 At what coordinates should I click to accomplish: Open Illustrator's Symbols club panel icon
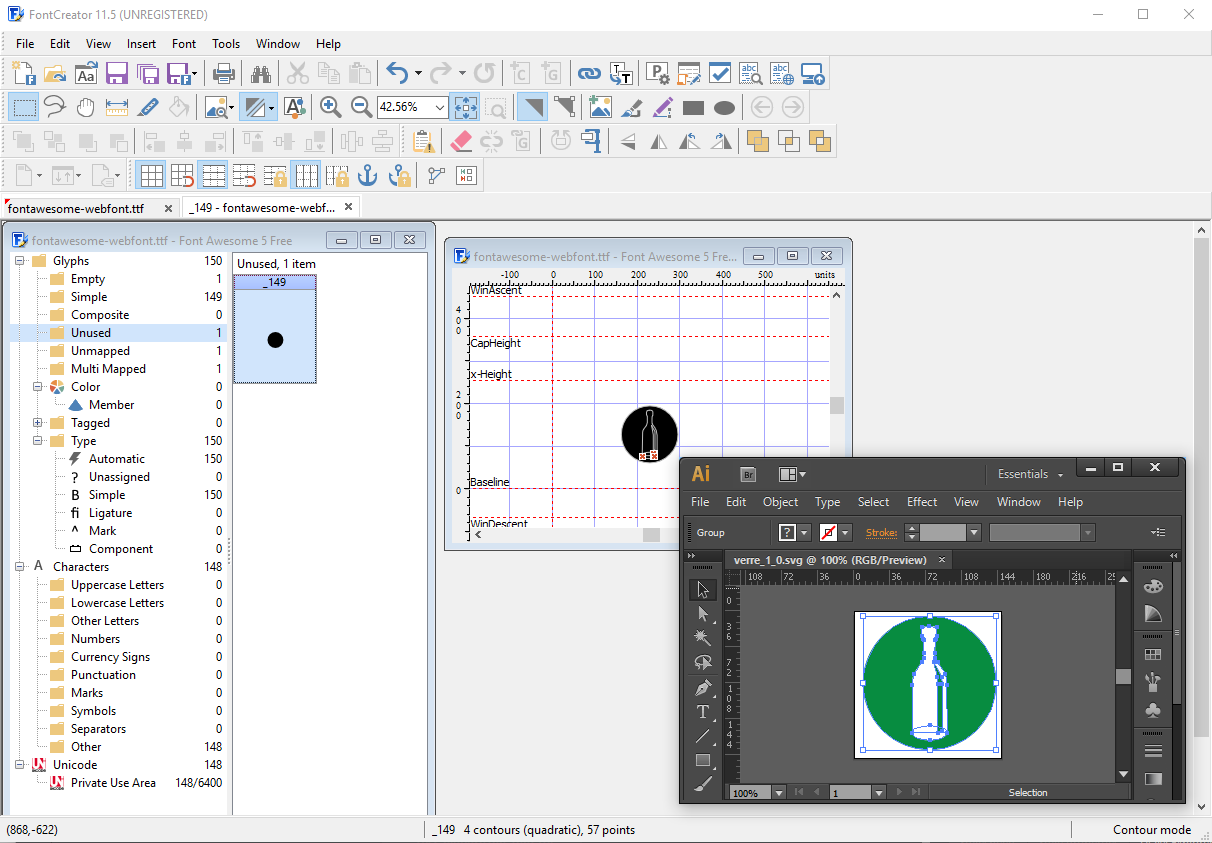click(1153, 710)
